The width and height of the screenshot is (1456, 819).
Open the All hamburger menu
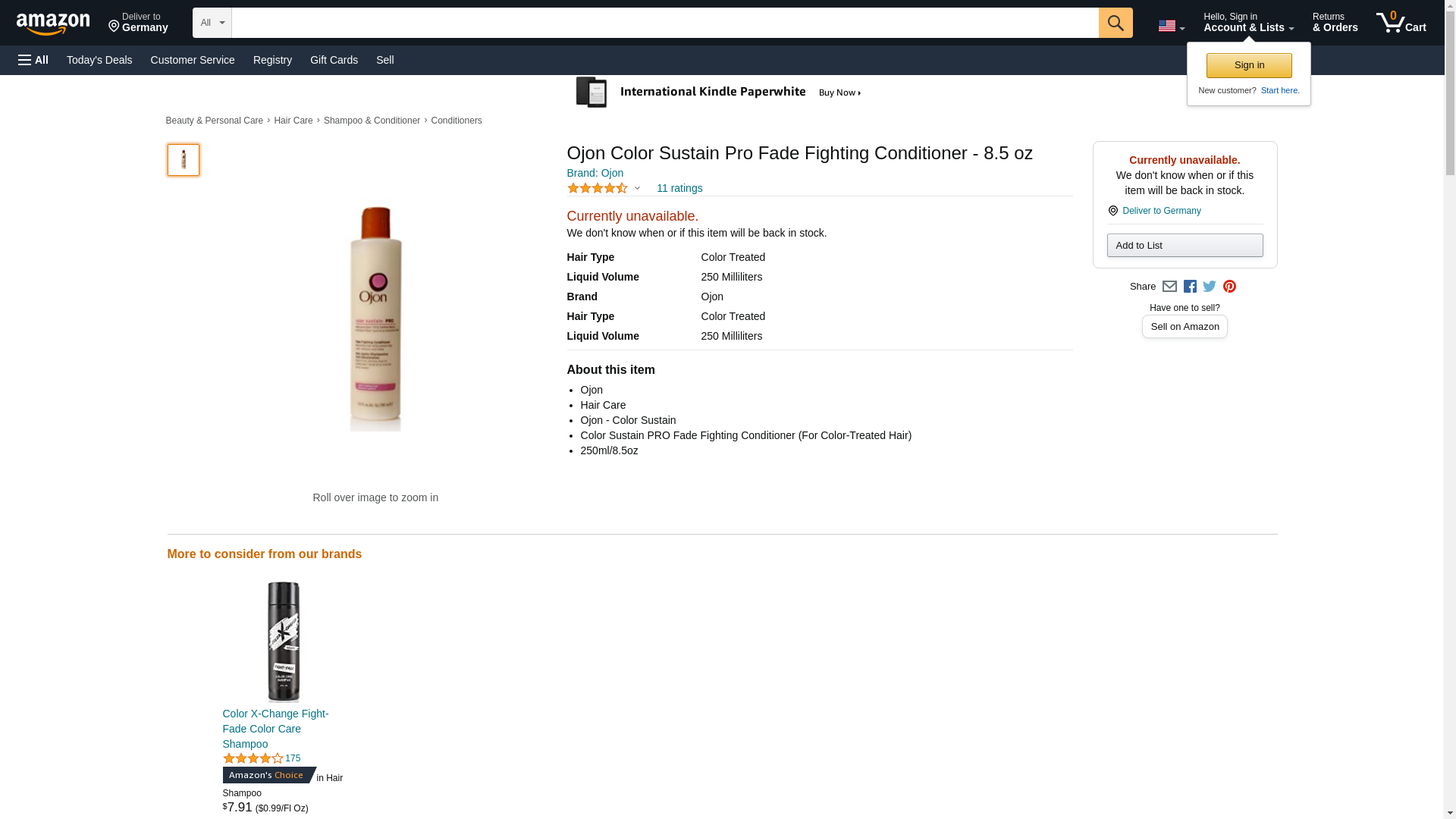[33, 60]
